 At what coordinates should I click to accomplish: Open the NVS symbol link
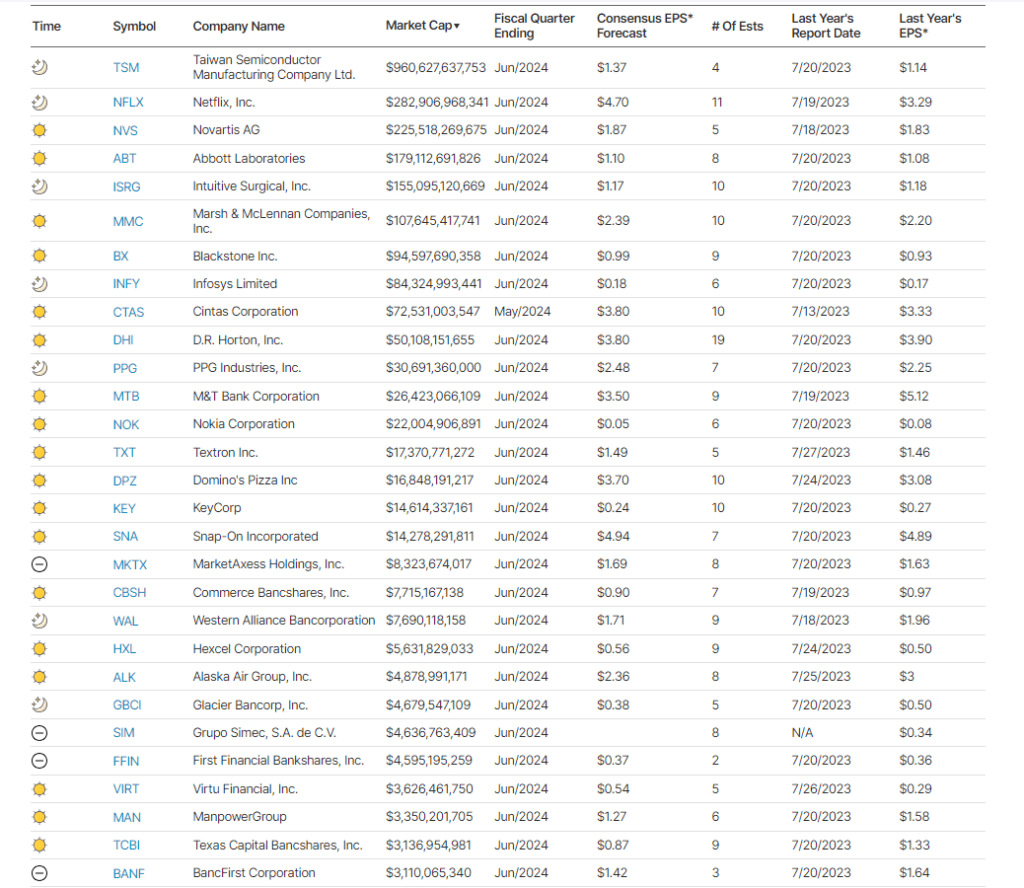click(125, 131)
